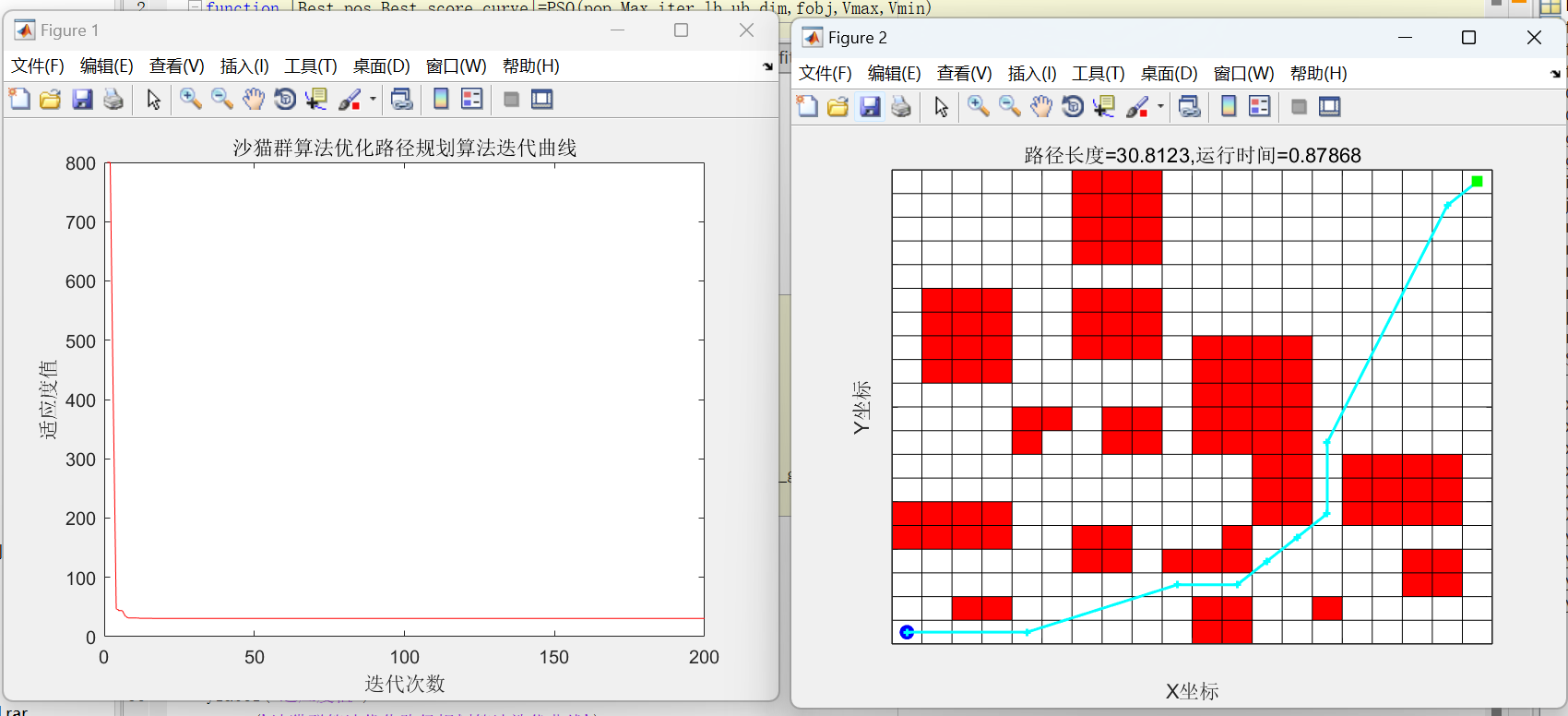
Task: Toggle the Edit Plot arrow in Figure 2
Action: 941,107
